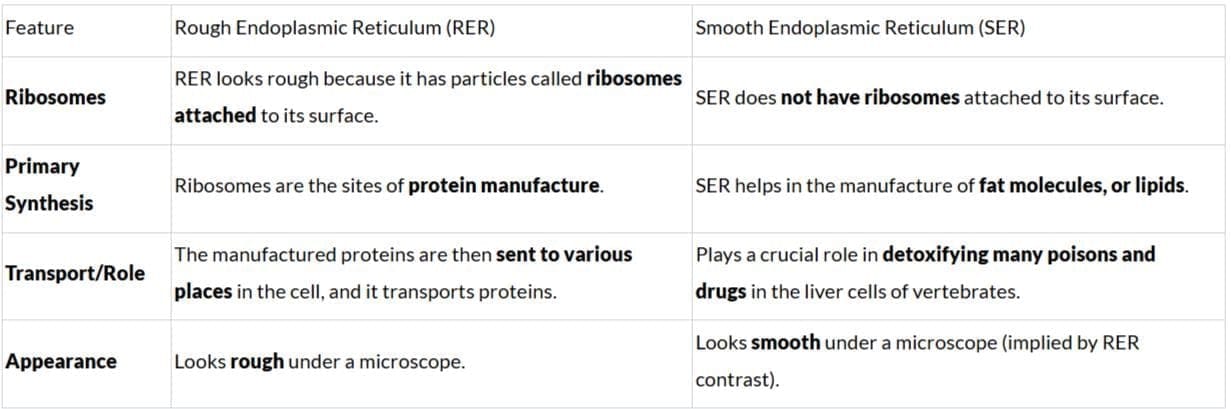Screen dimensions: 1231x409
Task: Click the bold "ribosomes attached" text
Action: pos(634,78)
